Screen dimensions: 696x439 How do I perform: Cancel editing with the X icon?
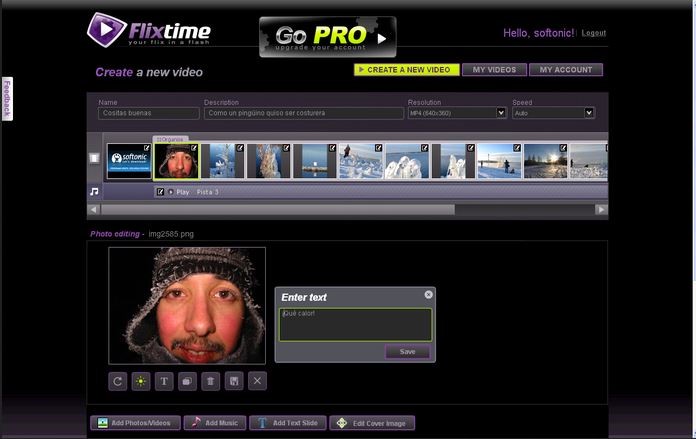pyautogui.click(x=257, y=381)
